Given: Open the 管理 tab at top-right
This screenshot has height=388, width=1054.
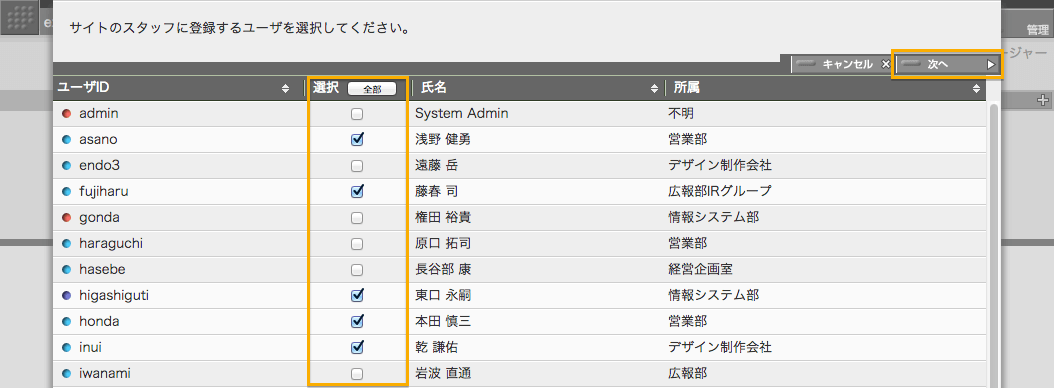Looking at the screenshot, I should click(x=1037, y=30).
